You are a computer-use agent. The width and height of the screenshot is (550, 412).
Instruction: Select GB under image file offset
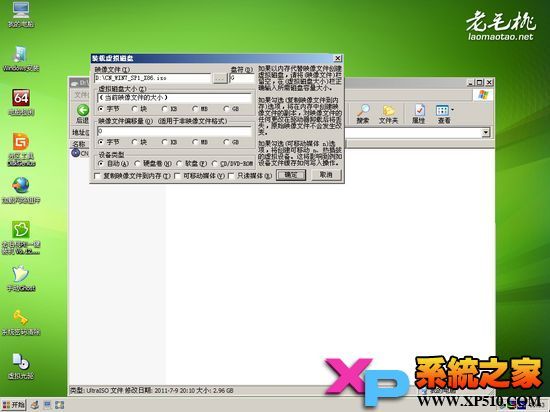coord(226,142)
